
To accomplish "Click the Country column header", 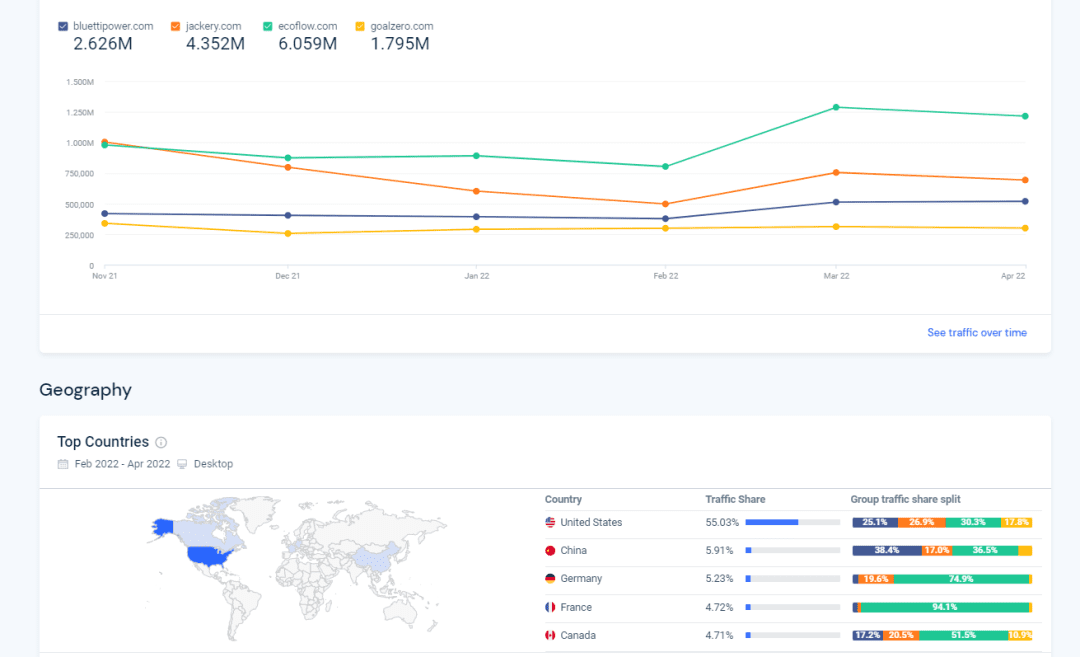I will coord(563,499).
